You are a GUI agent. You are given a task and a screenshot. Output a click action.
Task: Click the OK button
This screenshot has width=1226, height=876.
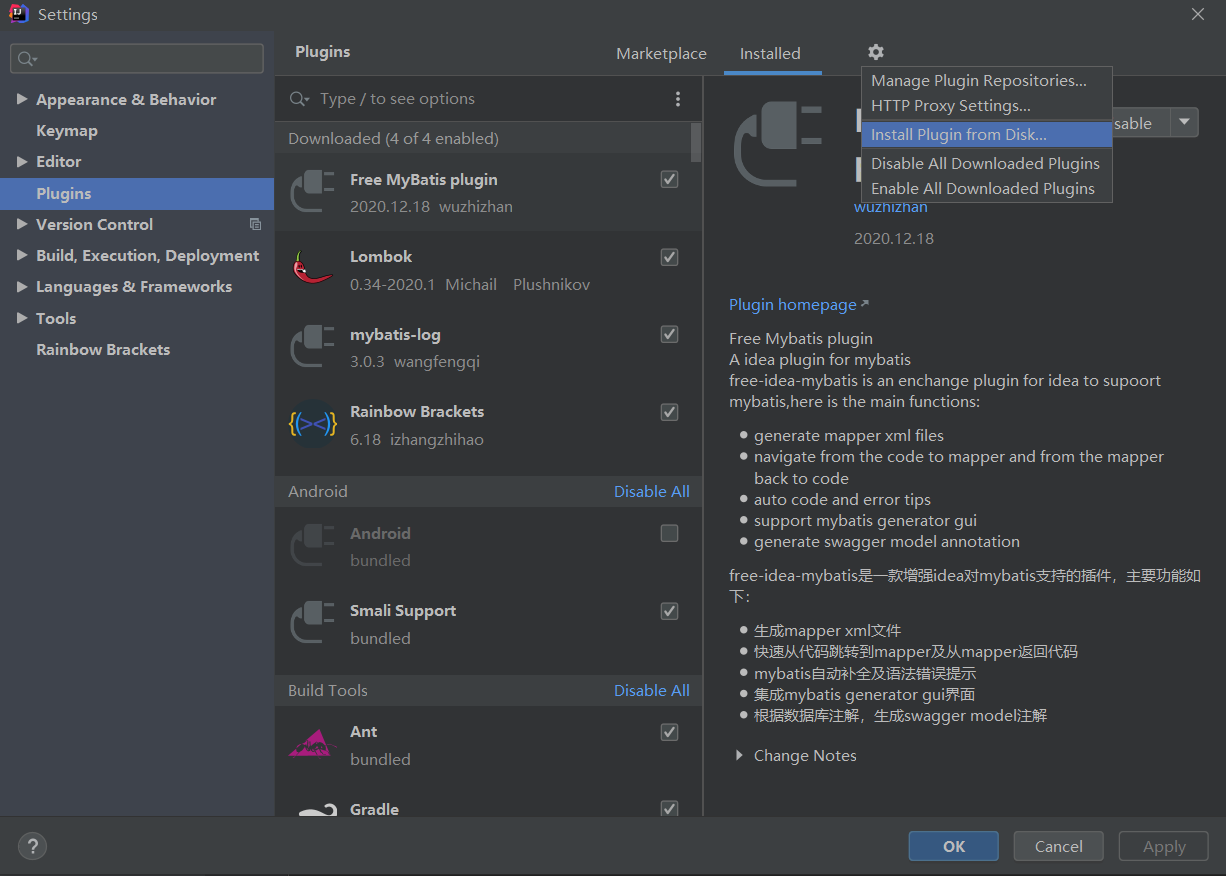click(953, 846)
